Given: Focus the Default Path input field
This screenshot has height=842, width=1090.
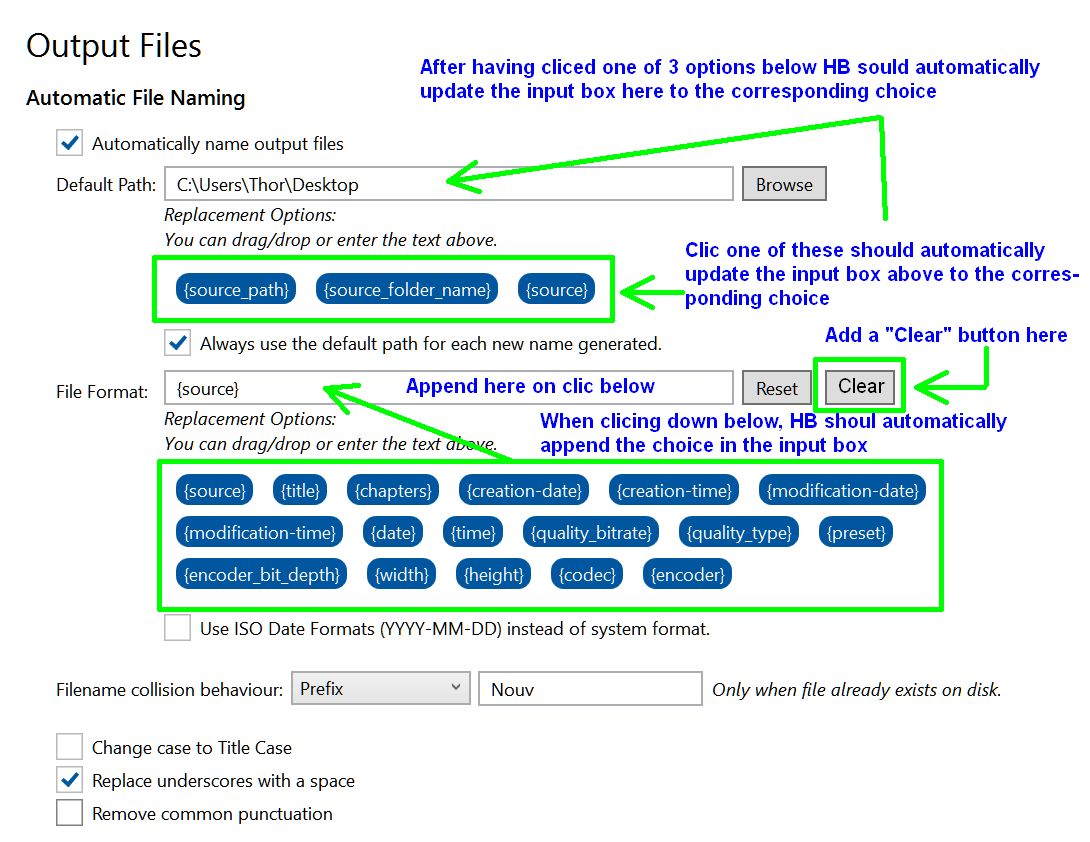Looking at the screenshot, I should coord(449,184).
